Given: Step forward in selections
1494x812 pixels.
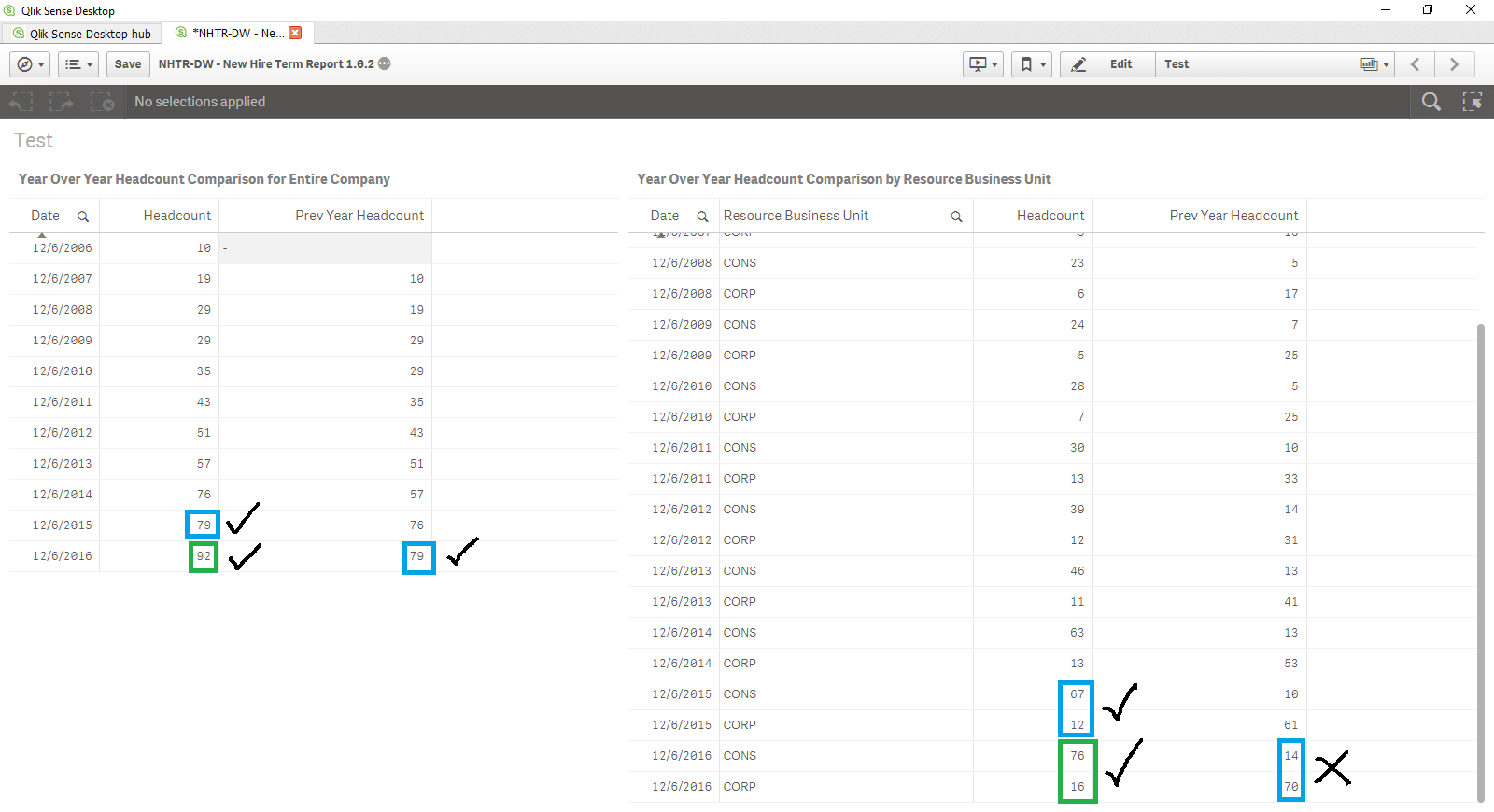Looking at the screenshot, I should pyautogui.click(x=62, y=102).
